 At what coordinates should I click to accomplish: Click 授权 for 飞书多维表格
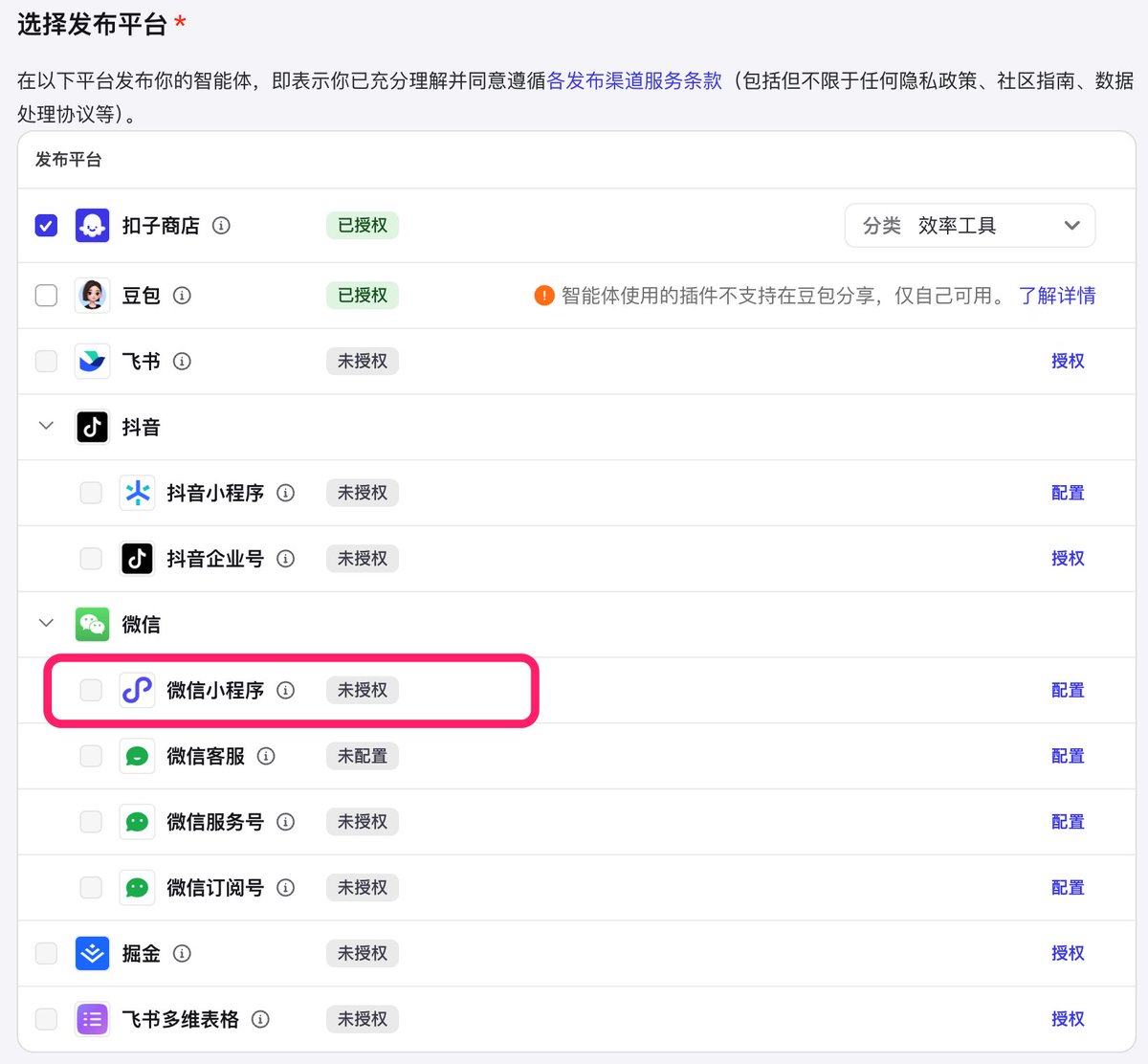pyautogui.click(x=1068, y=1019)
